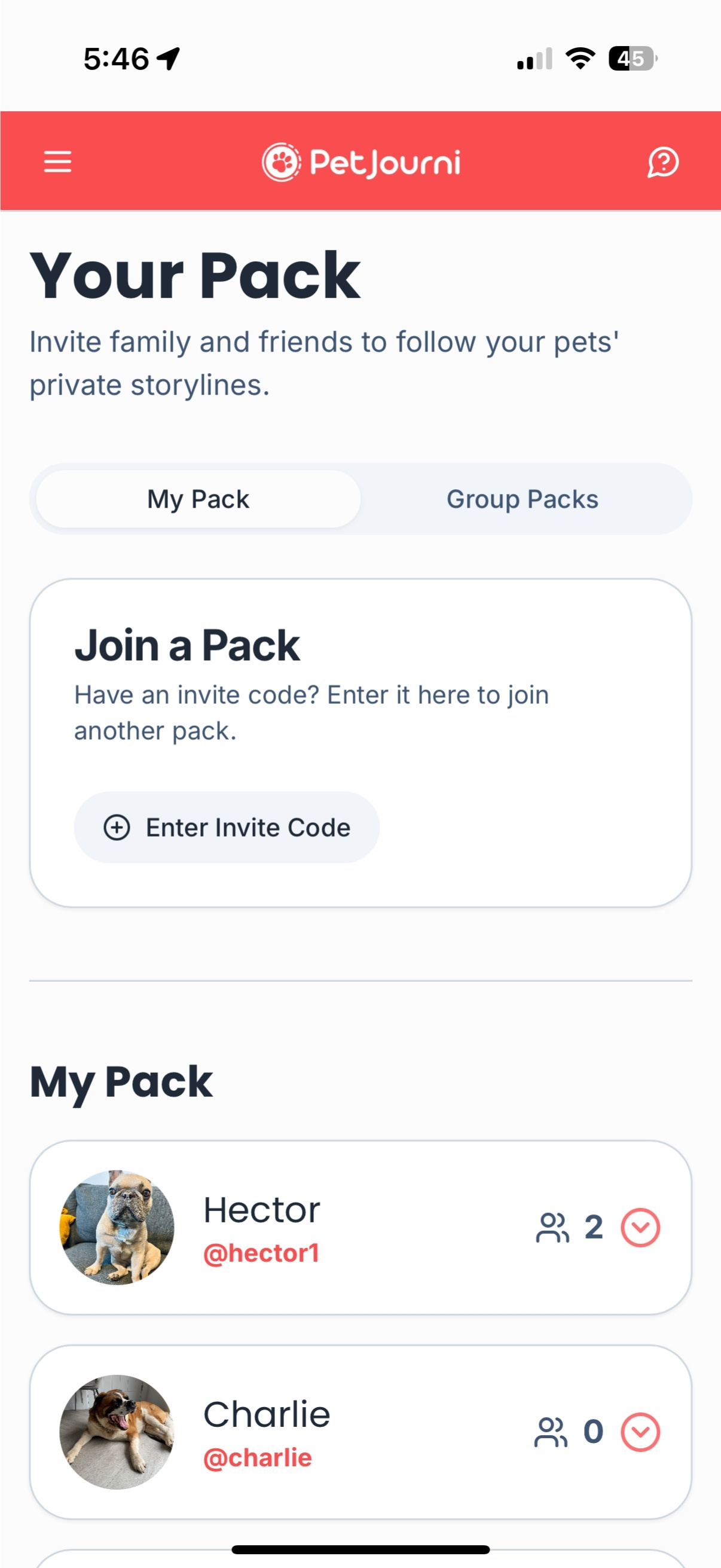This screenshot has width=721, height=1568.
Task: Tap Charlie's profile photo
Action: (117, 1432)
